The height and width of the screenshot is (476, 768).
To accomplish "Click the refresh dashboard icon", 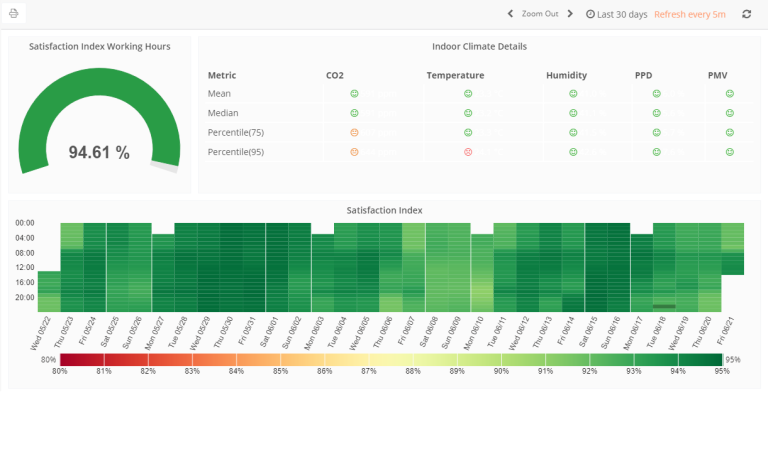I will (746, 14).
